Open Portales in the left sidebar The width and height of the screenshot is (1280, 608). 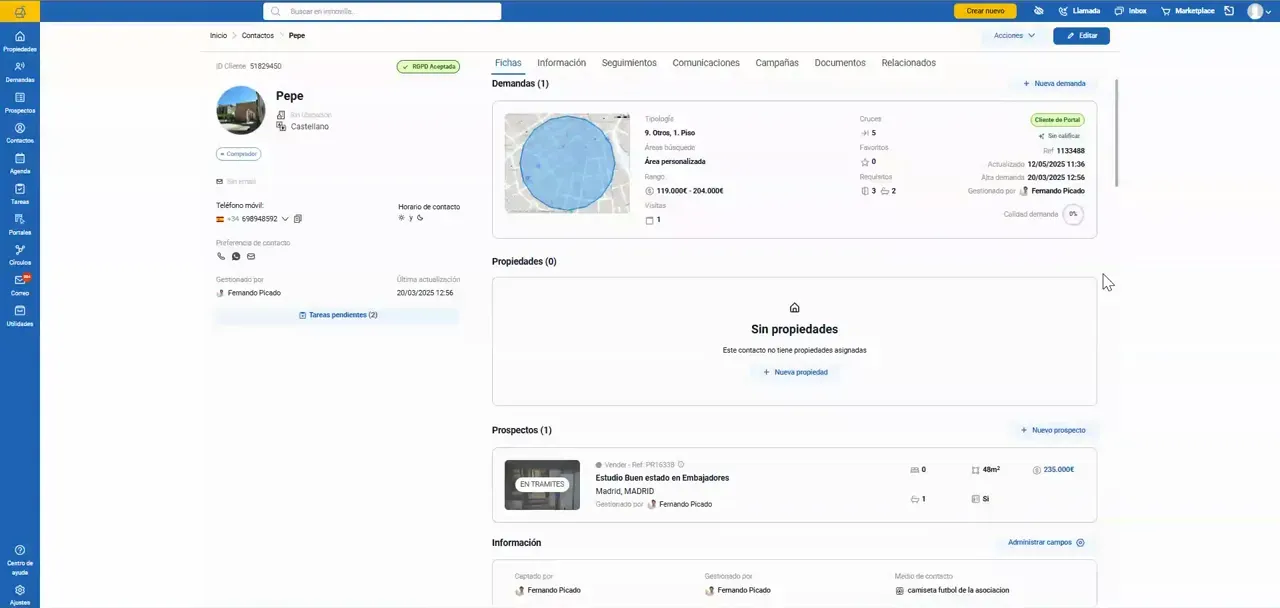[20, 225]
